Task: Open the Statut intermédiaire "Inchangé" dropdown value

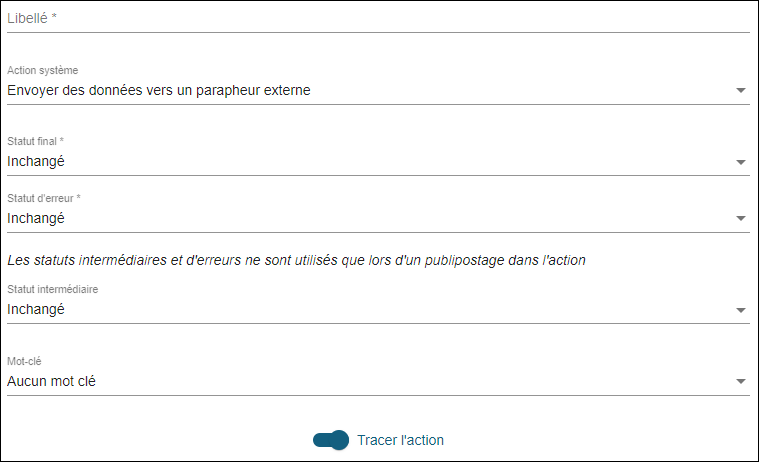Action: (36, 309)
